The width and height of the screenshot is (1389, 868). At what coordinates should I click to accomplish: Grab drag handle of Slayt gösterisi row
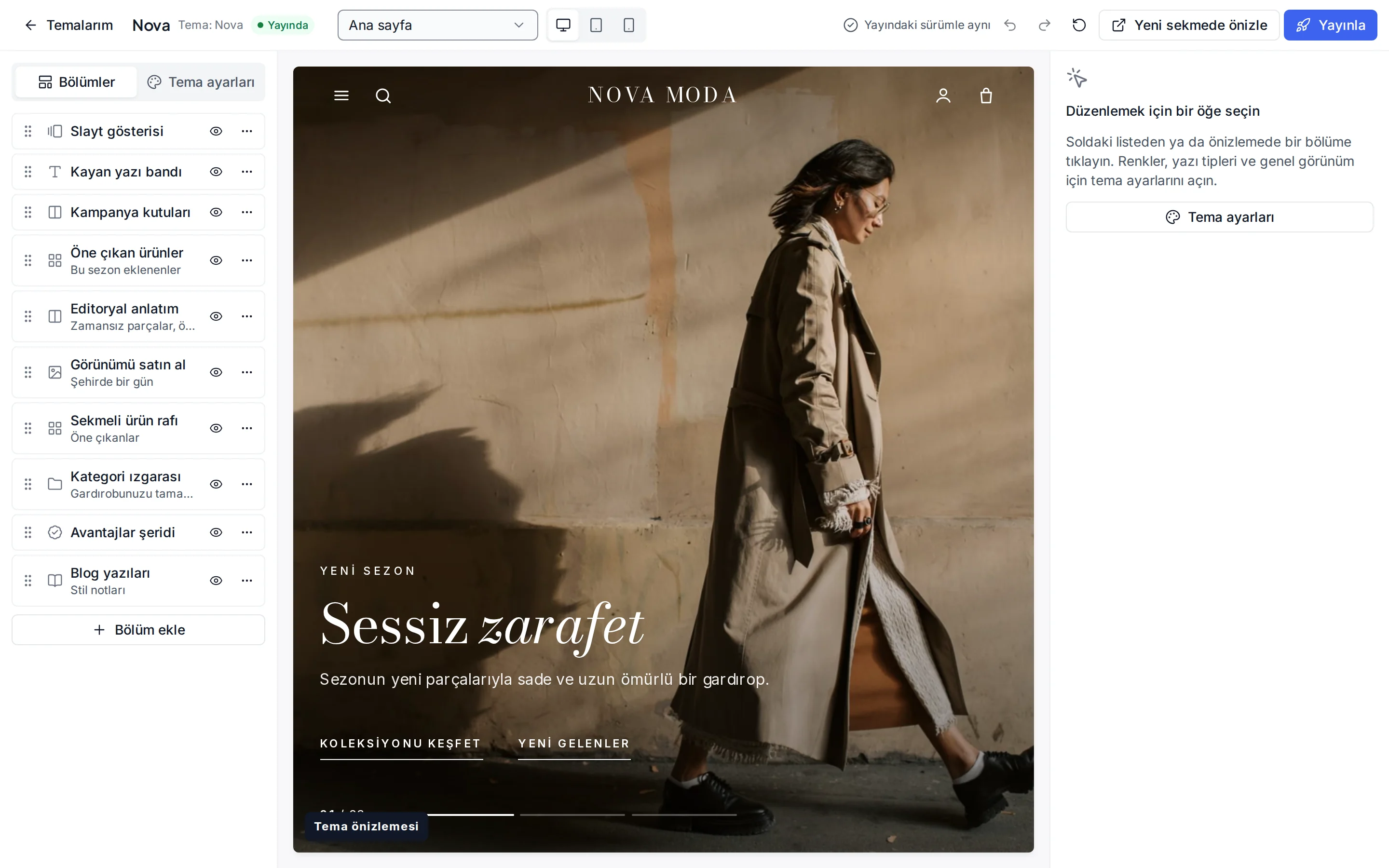click(x=27, y=132)
